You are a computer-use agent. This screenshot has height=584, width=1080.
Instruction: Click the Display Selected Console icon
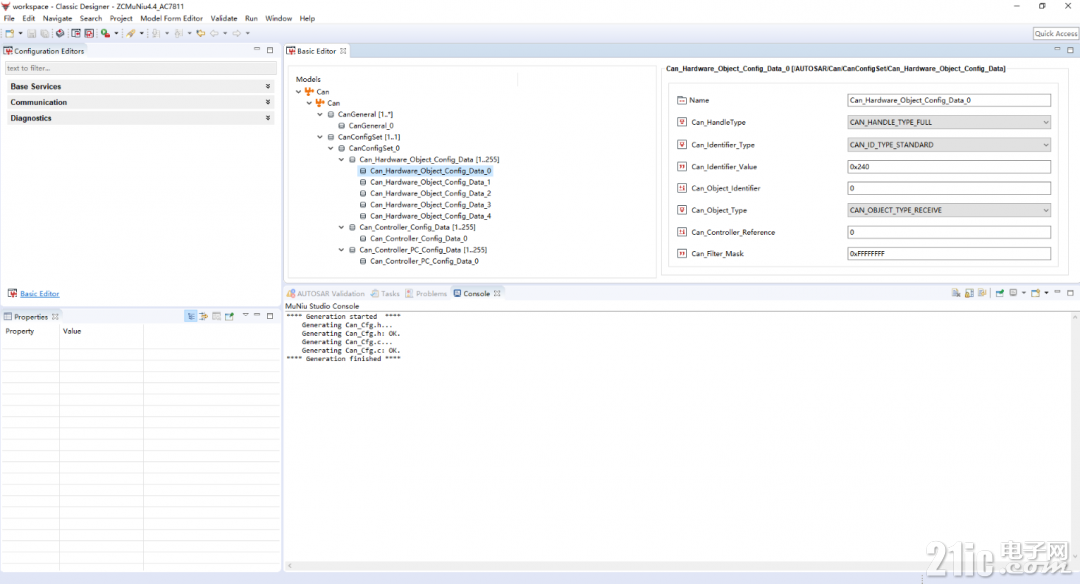pyautogui.click(x=1014, y=293)
